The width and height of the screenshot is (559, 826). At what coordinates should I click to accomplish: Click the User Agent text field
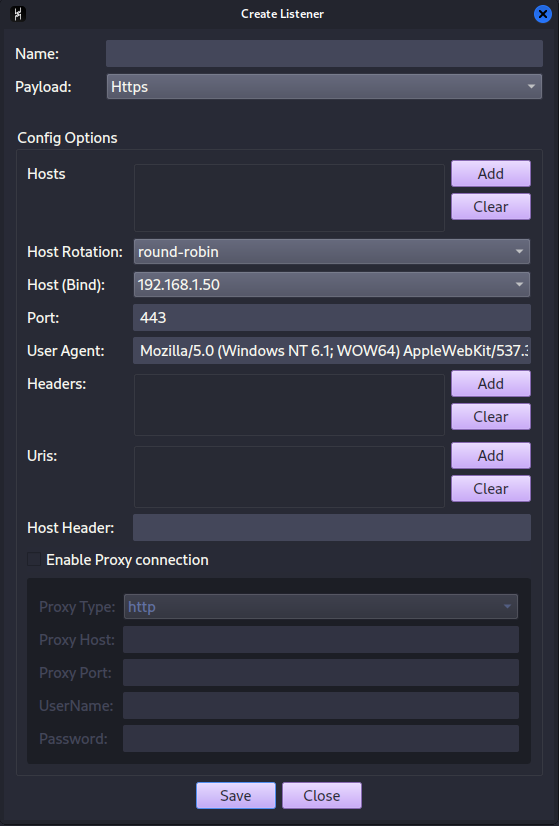point(331,351)
